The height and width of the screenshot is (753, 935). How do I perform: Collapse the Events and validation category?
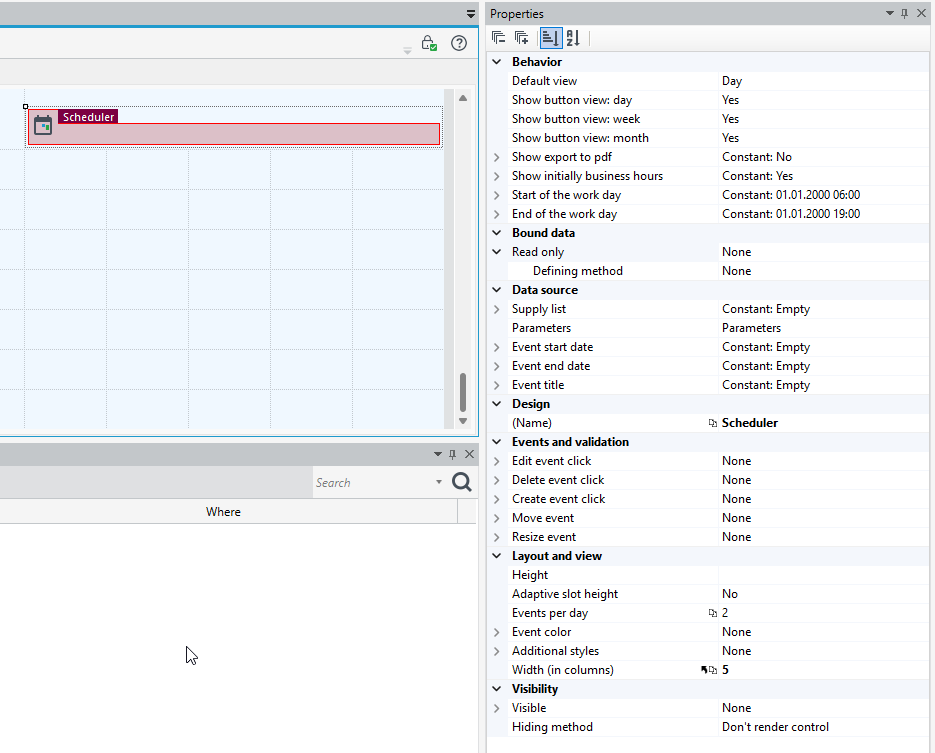click(497, 442)
